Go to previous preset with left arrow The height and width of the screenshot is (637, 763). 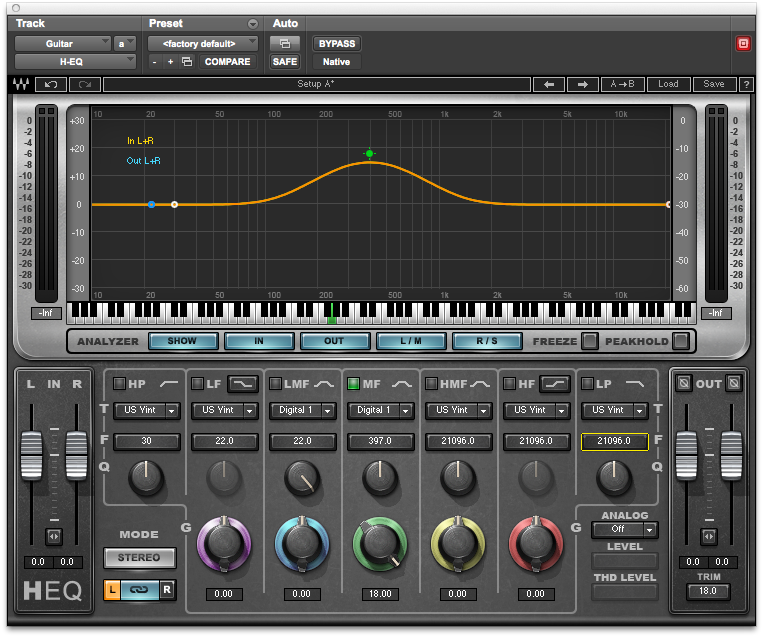coord(549,85)
